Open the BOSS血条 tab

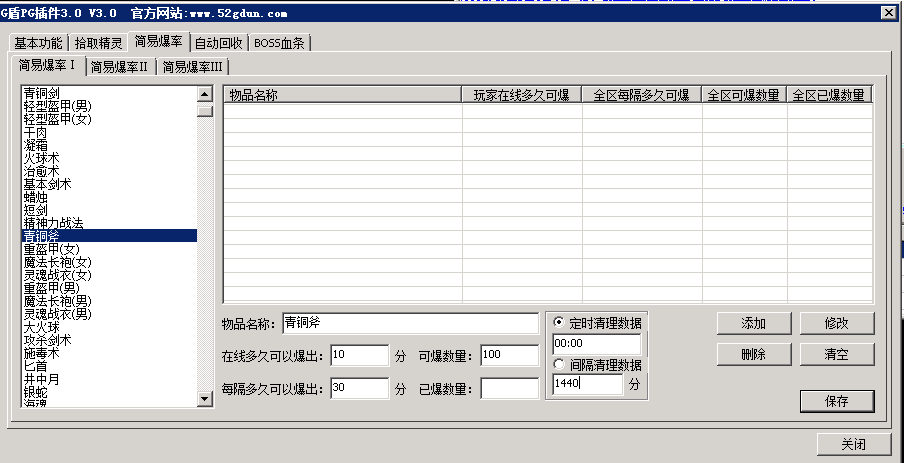tap(280, 43)
